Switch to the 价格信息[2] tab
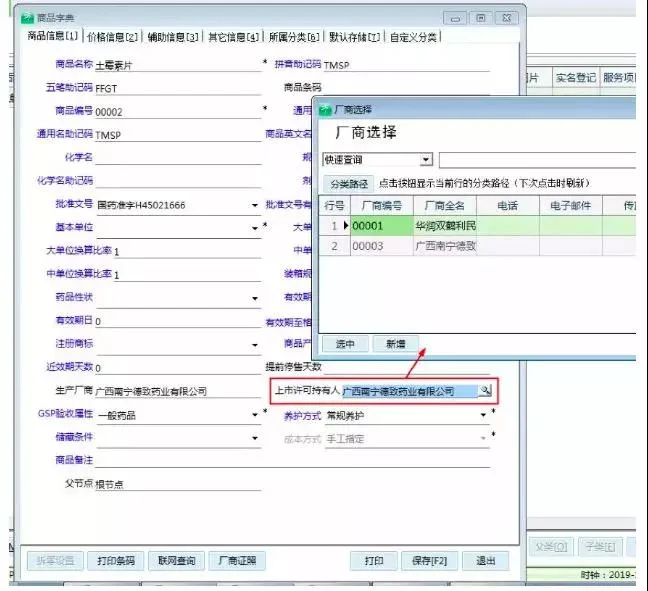Viewport: 648px width, 591px height. click(x=112, y=37)
